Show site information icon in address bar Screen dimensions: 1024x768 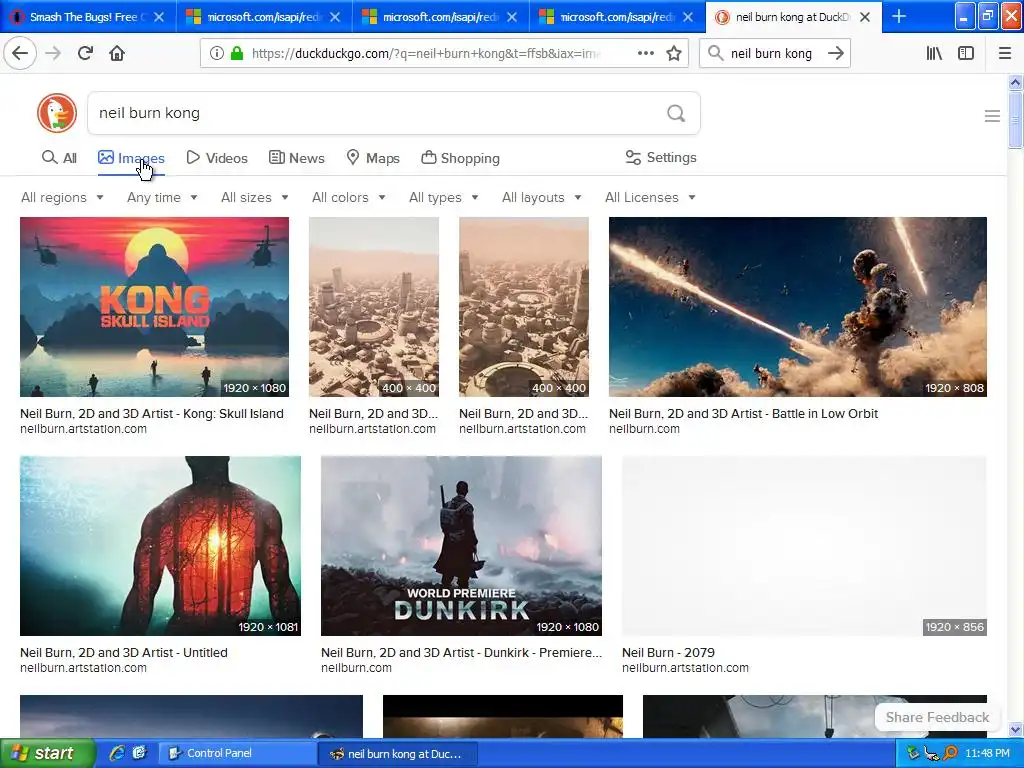(216, 54)
